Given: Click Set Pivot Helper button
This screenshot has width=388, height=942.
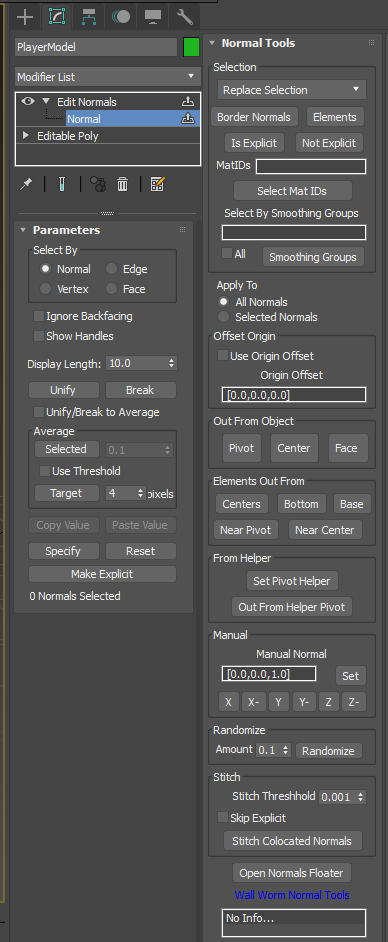Looking at the screenshot, I should click(x=292, y=581).
